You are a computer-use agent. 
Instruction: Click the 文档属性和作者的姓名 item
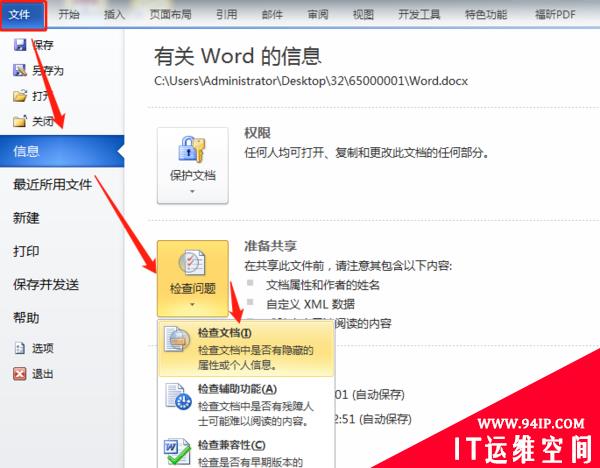click(x=323, y=285)
